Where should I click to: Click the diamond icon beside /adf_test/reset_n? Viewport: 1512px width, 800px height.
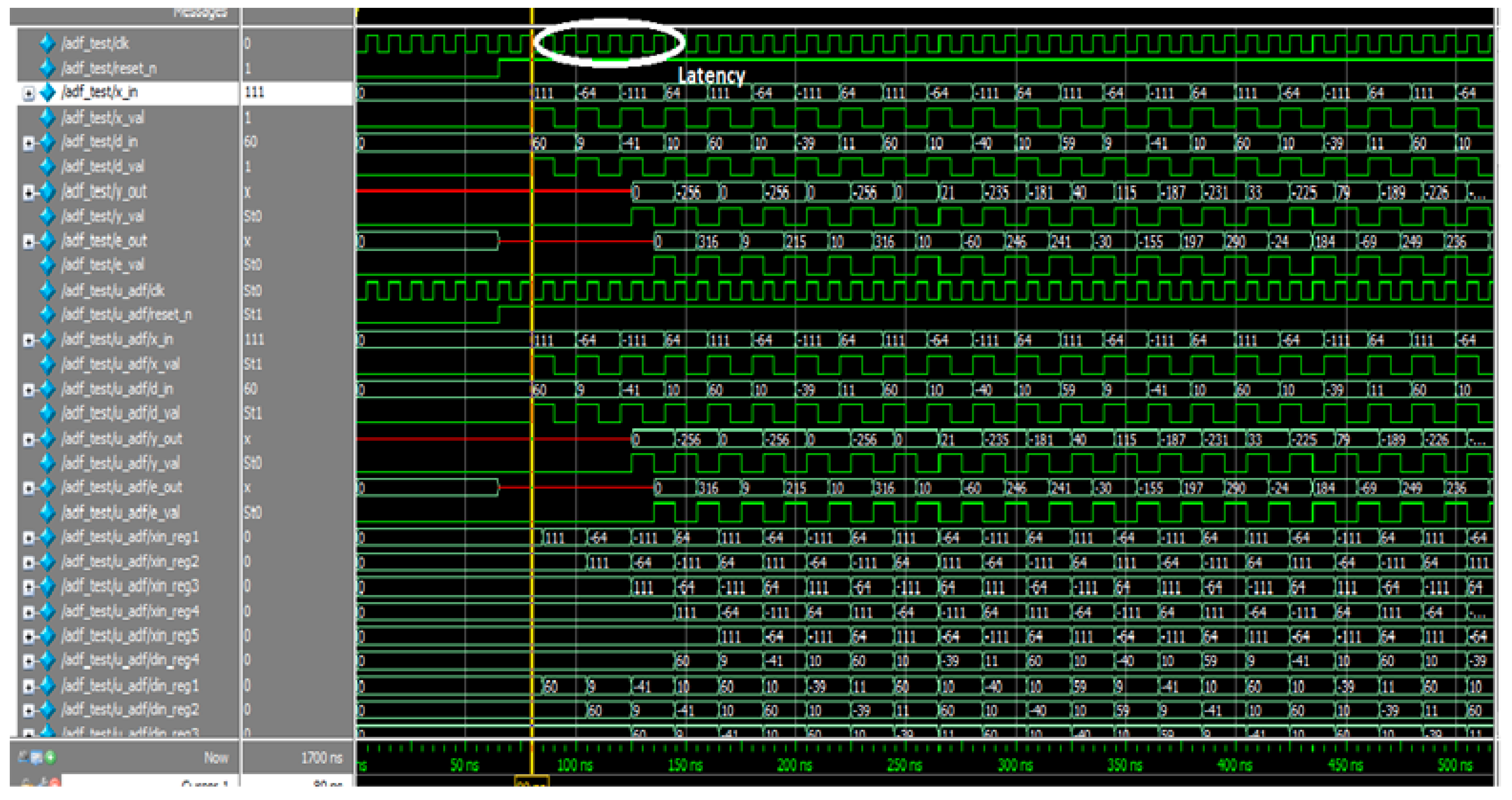tap(47, 68)
